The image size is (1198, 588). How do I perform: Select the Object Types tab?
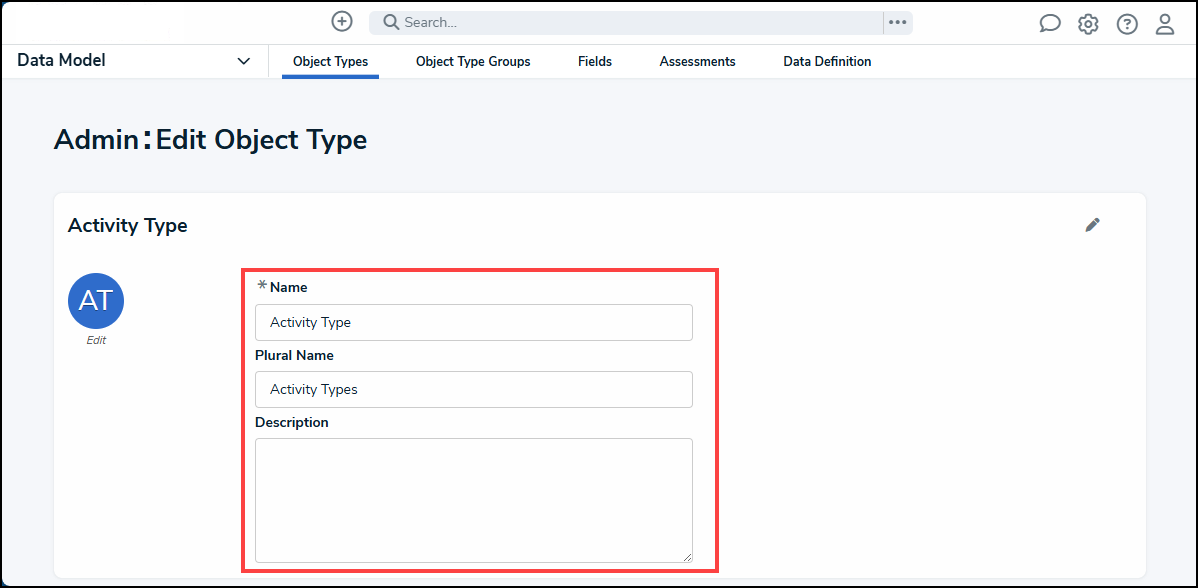click(x=330, y=61)
